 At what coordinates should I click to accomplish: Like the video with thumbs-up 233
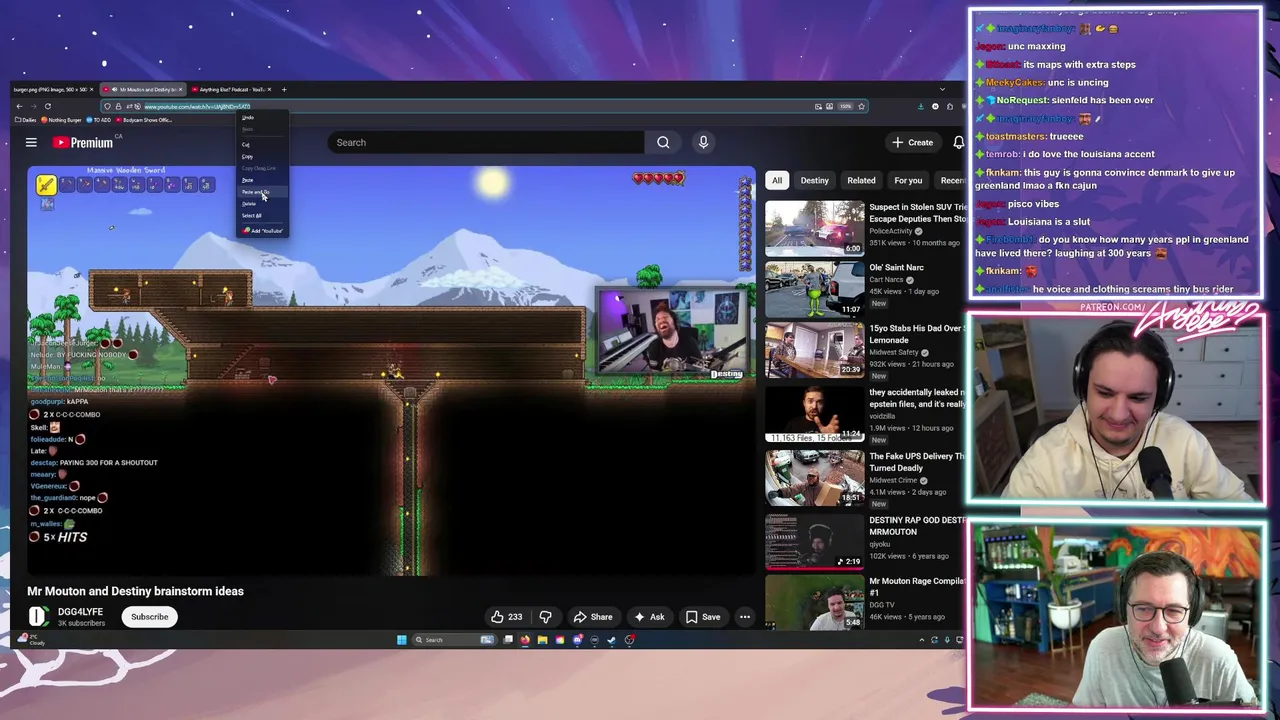506,617
